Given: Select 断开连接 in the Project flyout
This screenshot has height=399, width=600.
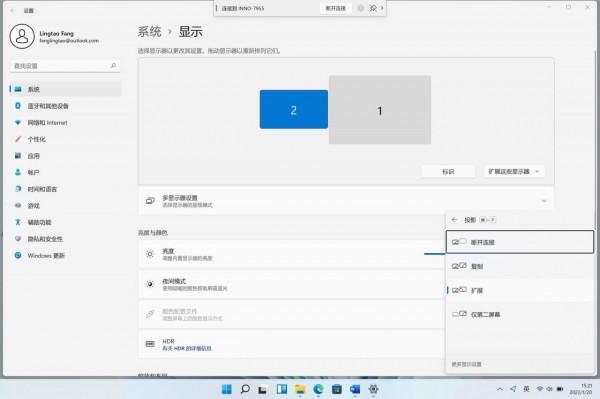Looking at the screenshot, I should pos(520,242).
